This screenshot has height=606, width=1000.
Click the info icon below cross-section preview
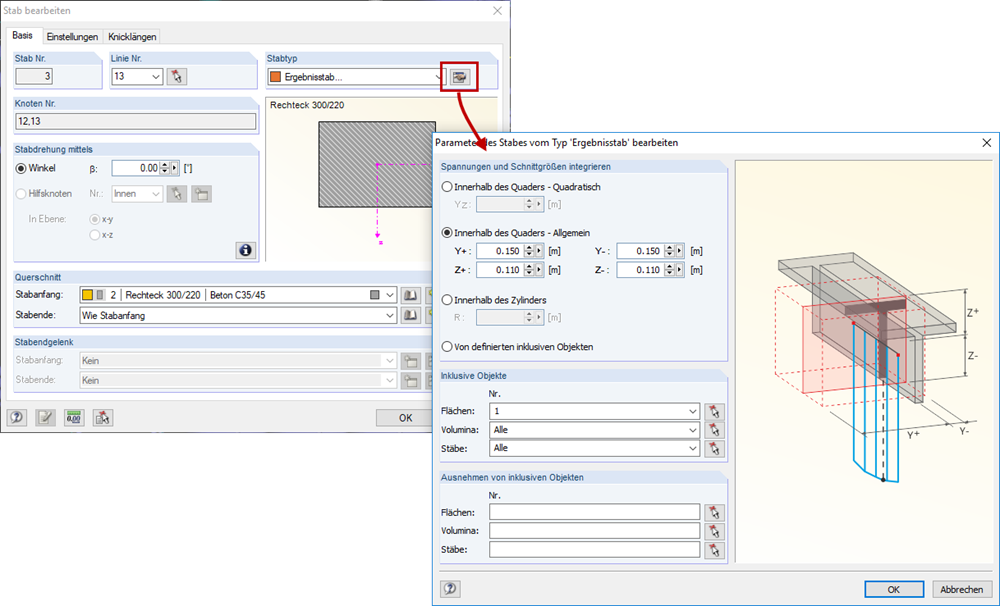click(244, 250)
